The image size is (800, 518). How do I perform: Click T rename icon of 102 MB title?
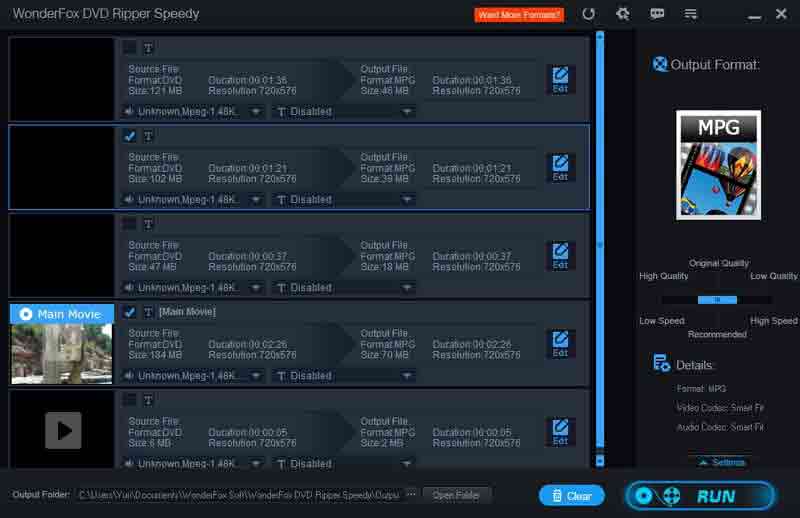148,136
